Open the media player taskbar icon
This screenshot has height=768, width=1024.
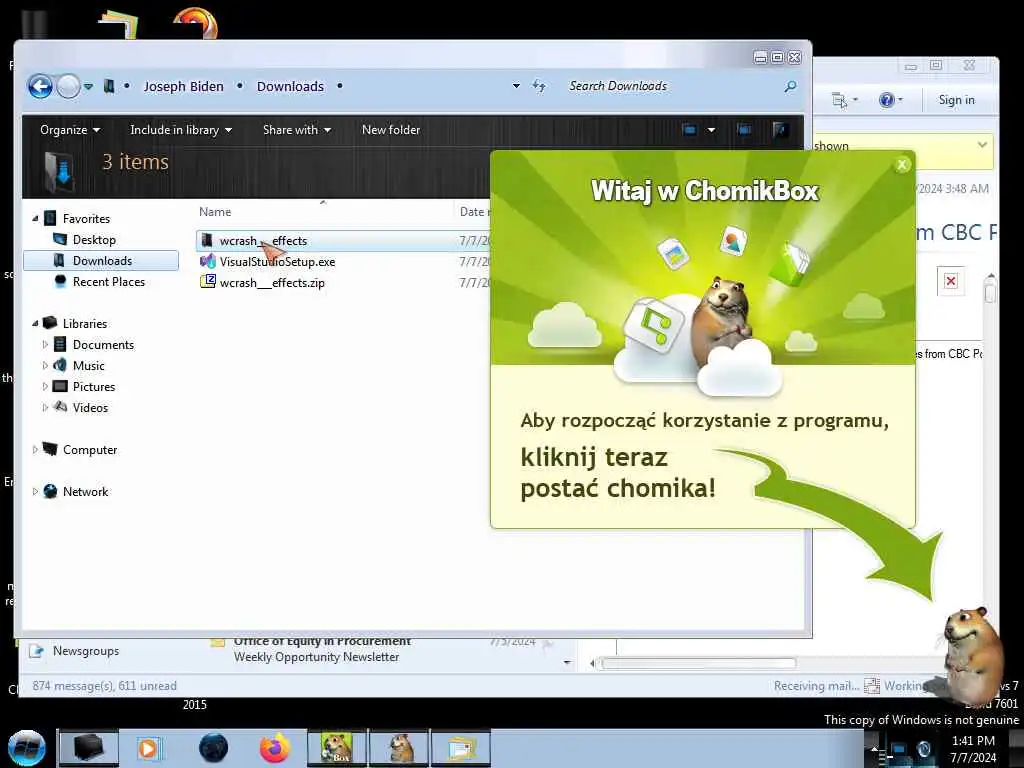149,748
